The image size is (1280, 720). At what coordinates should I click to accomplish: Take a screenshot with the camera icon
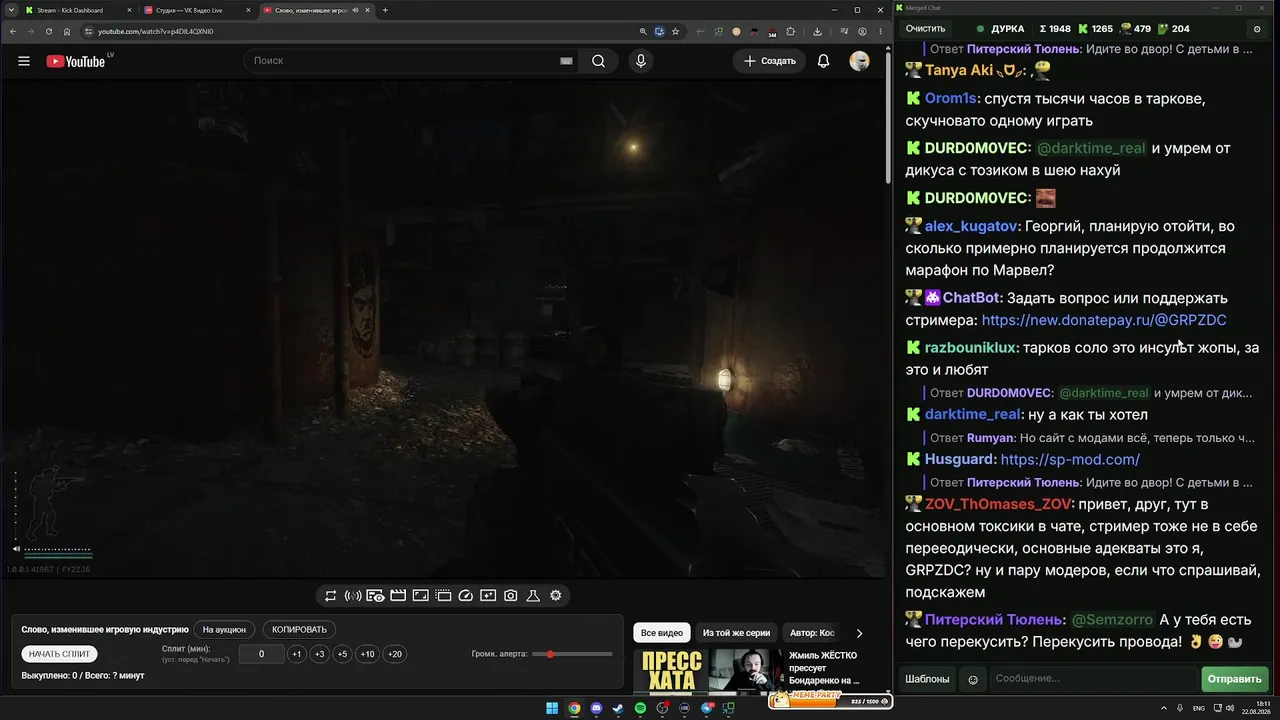pyautogui.click(x=511, y=596)
